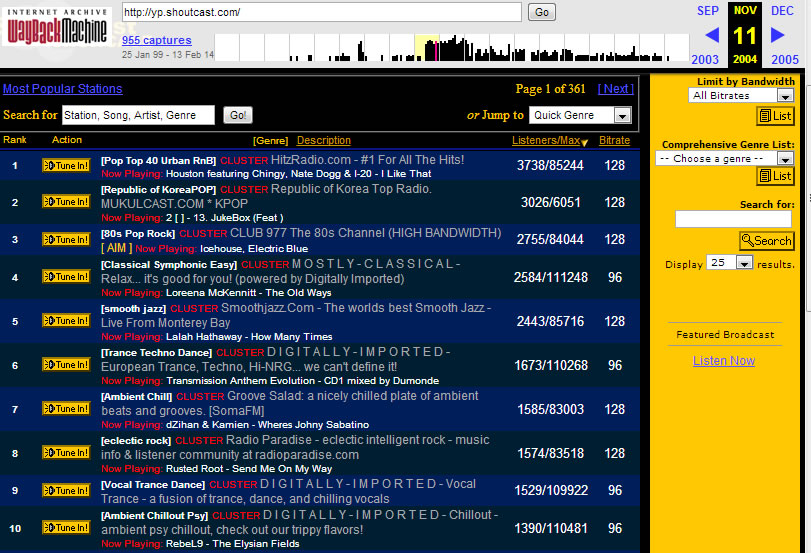Screen dimensions: 811x553
Task: Go to next capture with right arrow
Action: [x=778, y=36]
